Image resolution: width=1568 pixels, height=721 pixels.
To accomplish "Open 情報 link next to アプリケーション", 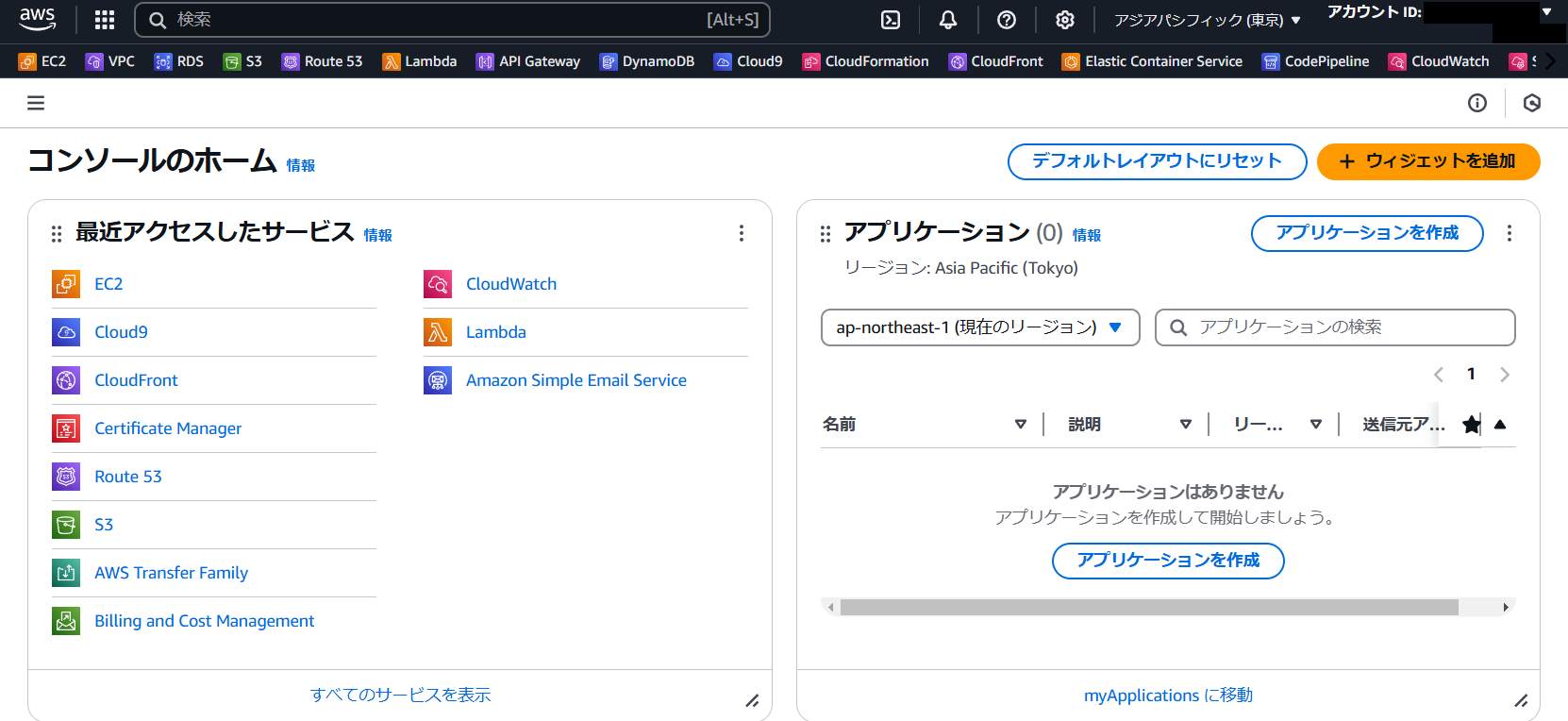I will [1087, 235].
